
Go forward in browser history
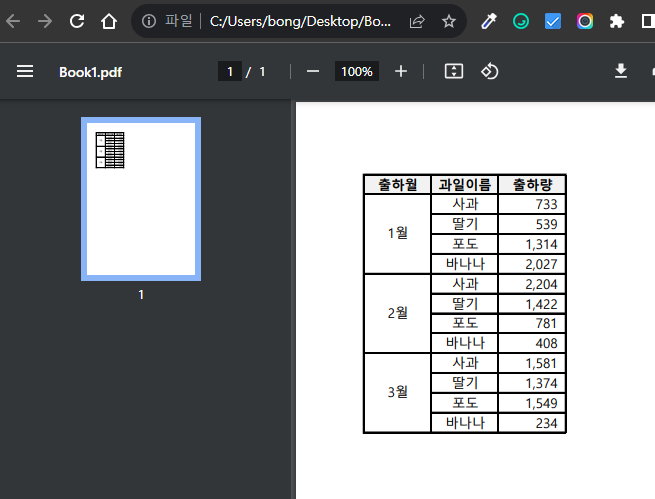coord(45,21)
